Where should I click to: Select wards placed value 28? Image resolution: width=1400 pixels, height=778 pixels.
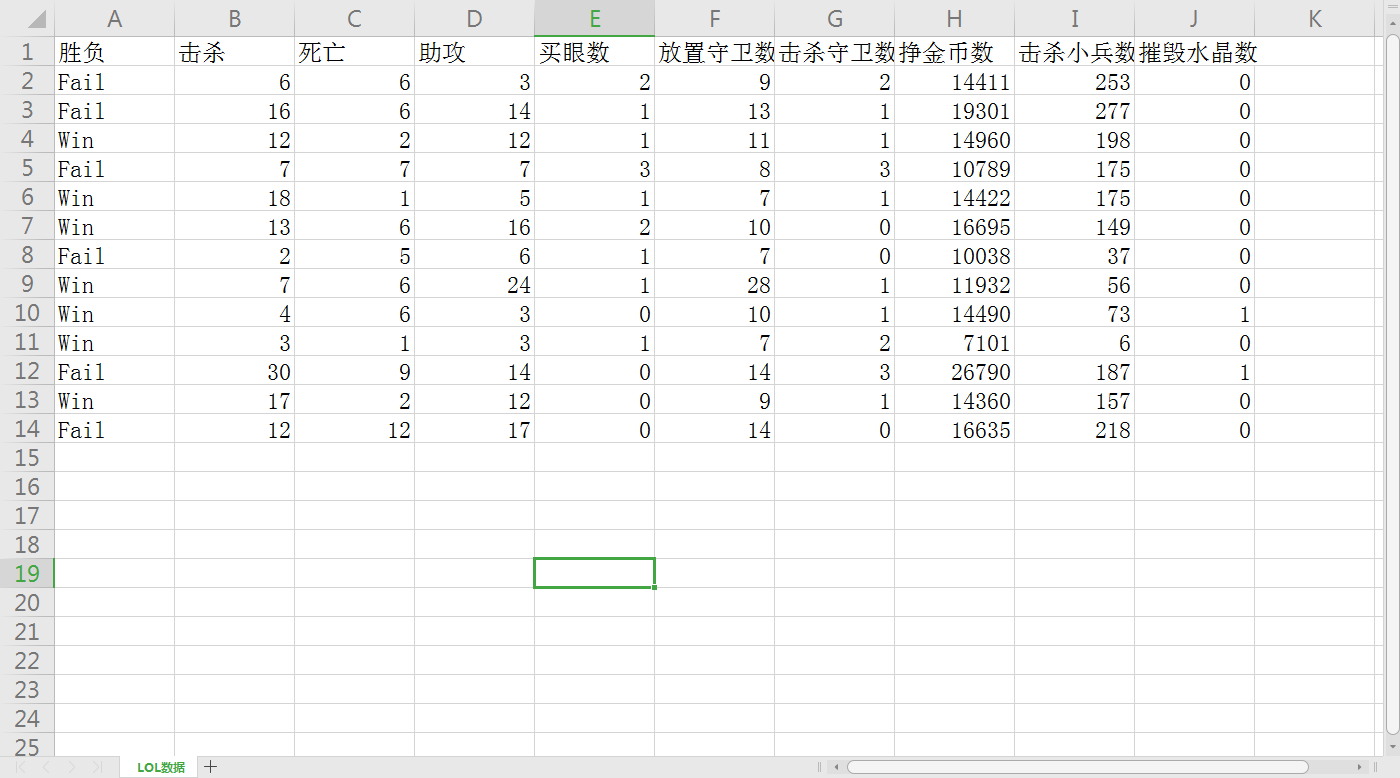click(714, 284)
